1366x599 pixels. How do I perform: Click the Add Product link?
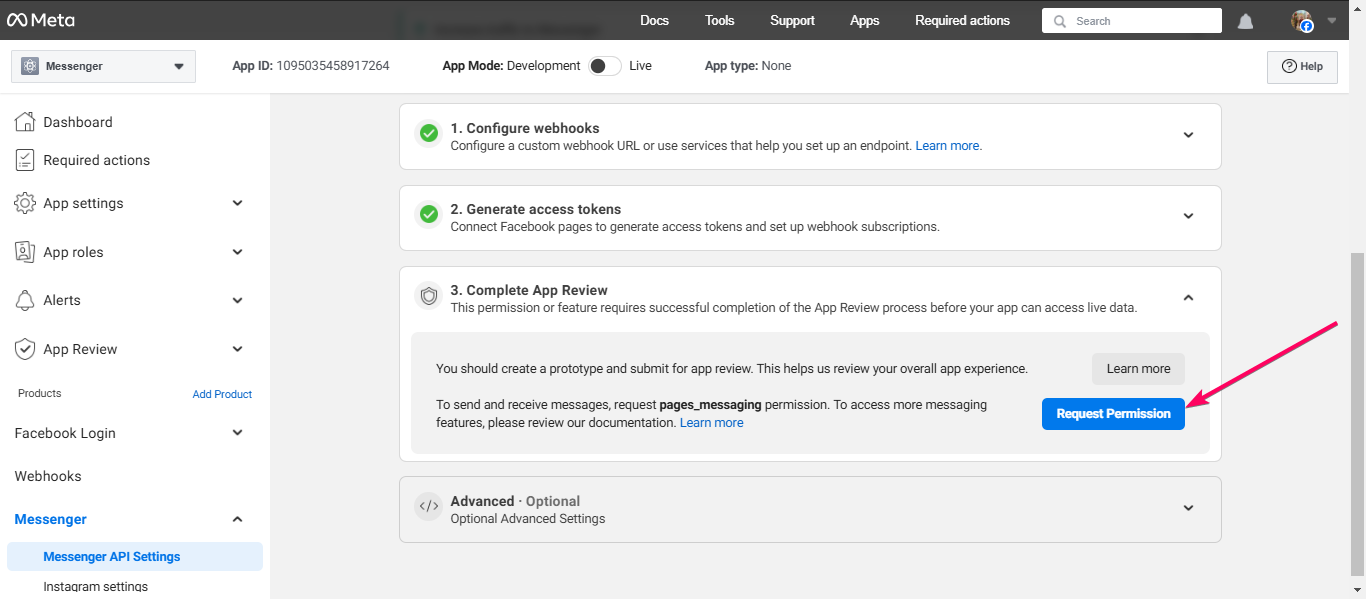[222, 394]
